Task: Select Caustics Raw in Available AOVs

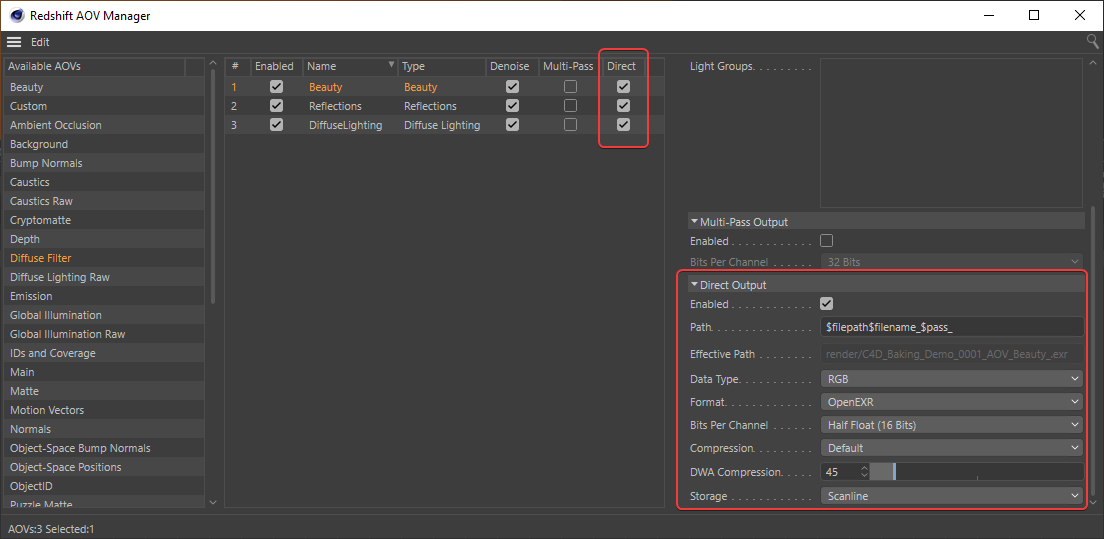Action: pyautogui.click(x=104, y=201)
